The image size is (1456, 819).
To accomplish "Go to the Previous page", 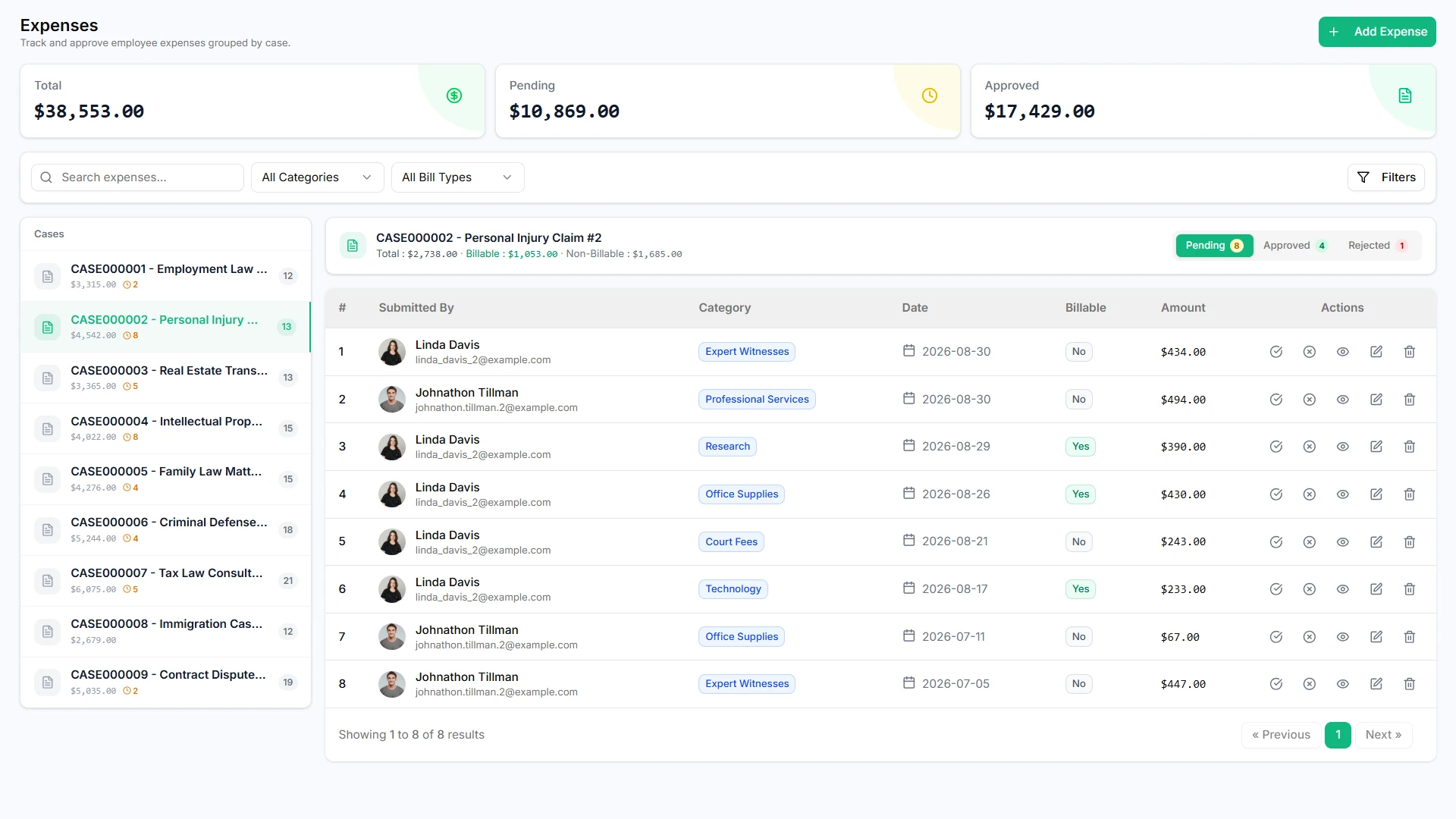I will [x=1281, y=735].
